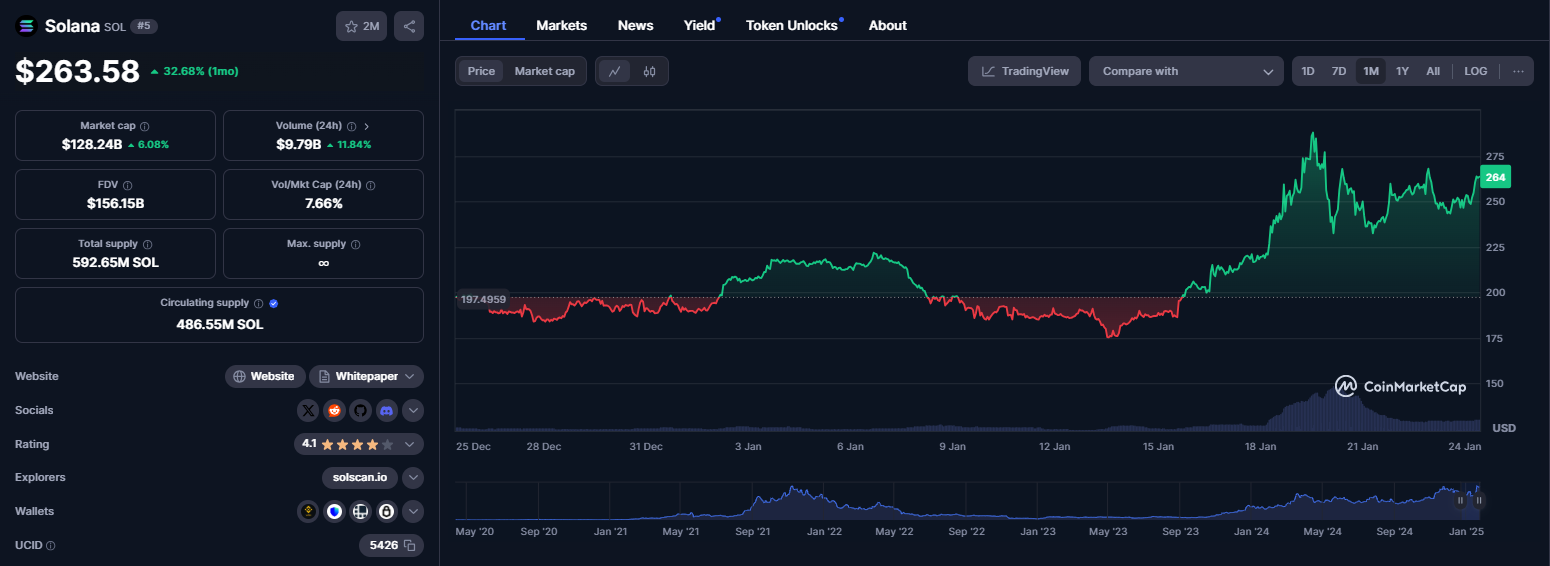Viewport: 1550px width, 566px height.
Task: Show Market cap info tooltip icon
Action: coord(145,127)
